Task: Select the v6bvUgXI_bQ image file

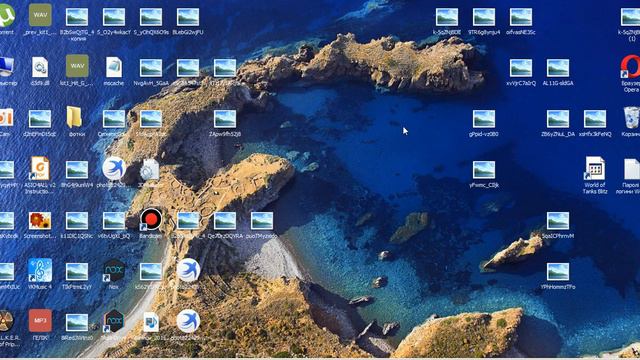Action: (x=114, y=221)
